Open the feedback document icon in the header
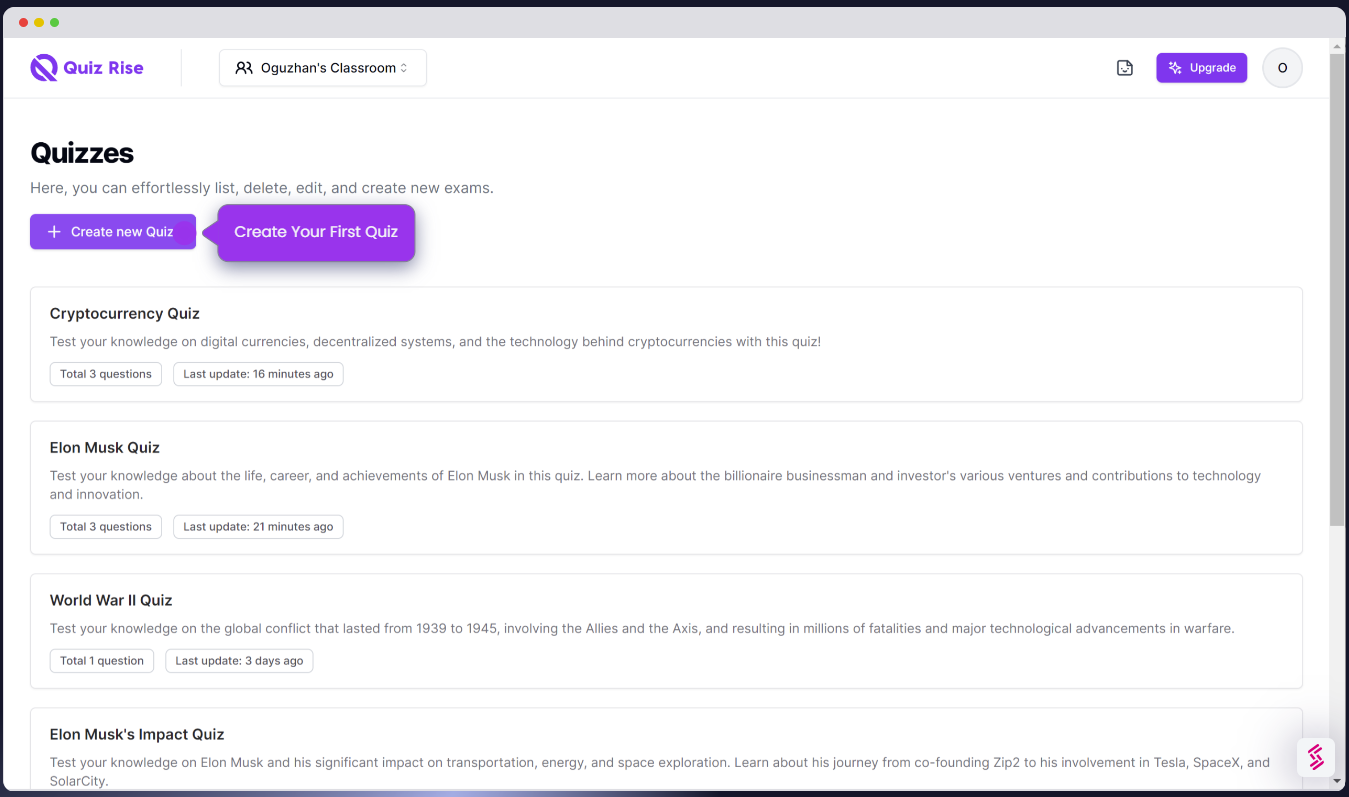The width and height of the screenshot is (1349, 797). [1124, 67]
